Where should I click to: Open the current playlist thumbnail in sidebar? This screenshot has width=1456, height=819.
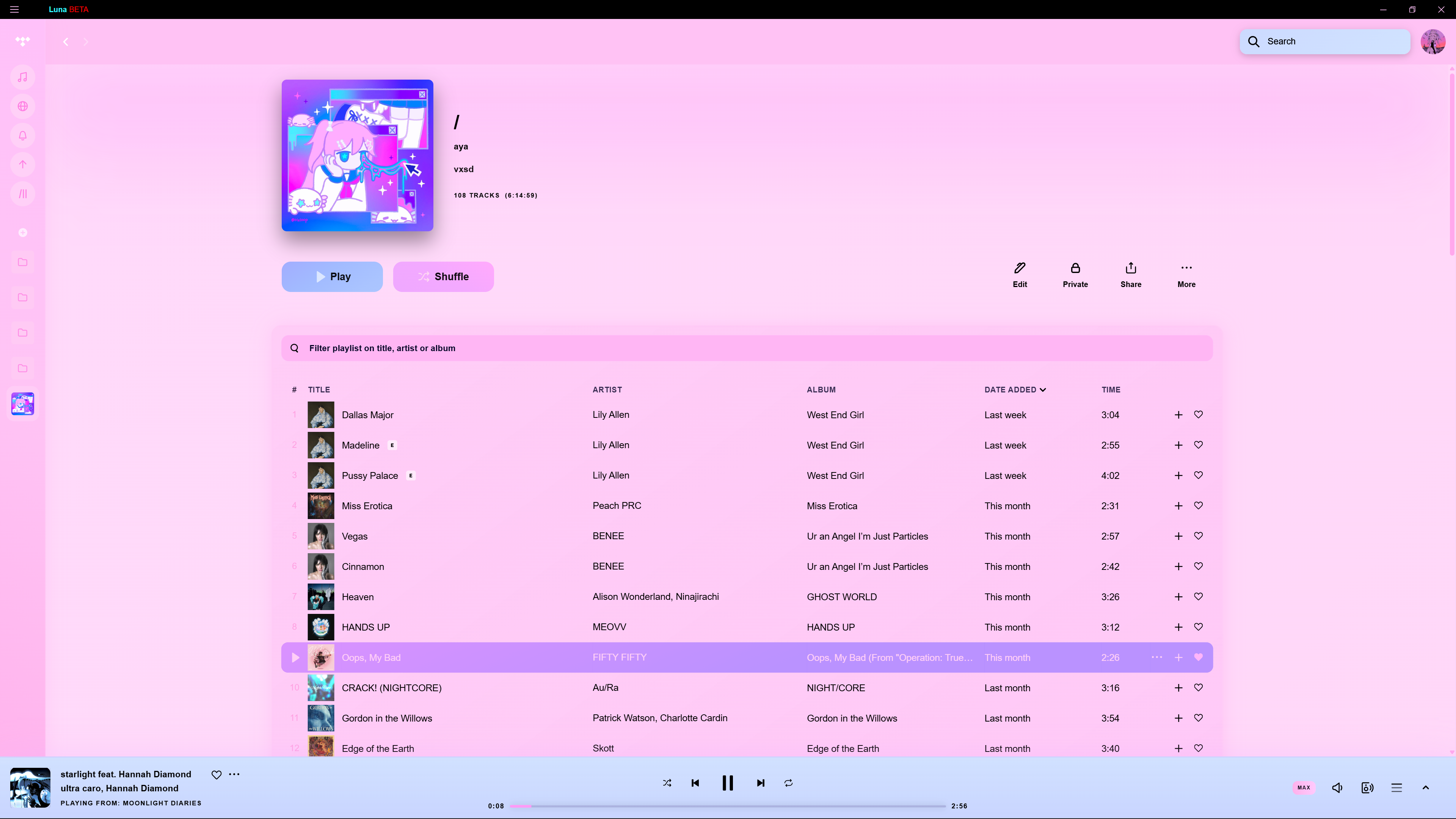point(23,403)
